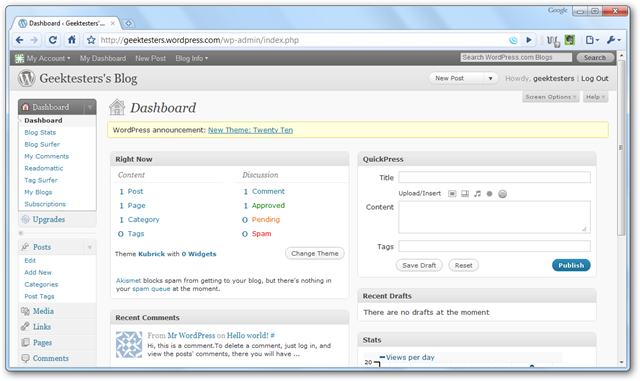
Task: Reload the page with the refresh icon
Action: (53, 40)
